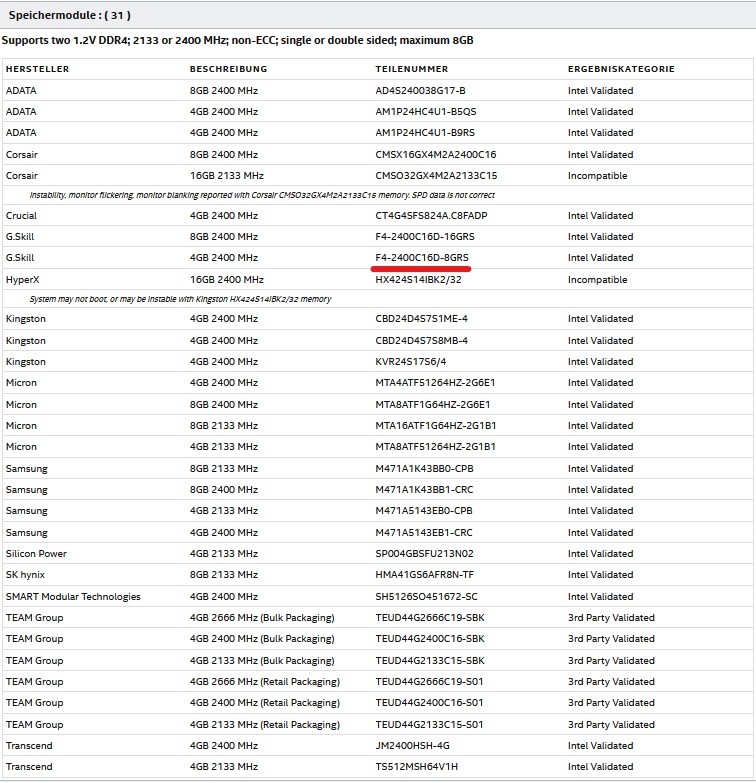This screenshot has height=783, width=756.
Task: Select part number MTA4ATF51264HZ-2G6E1
Action: pos(435,382)
